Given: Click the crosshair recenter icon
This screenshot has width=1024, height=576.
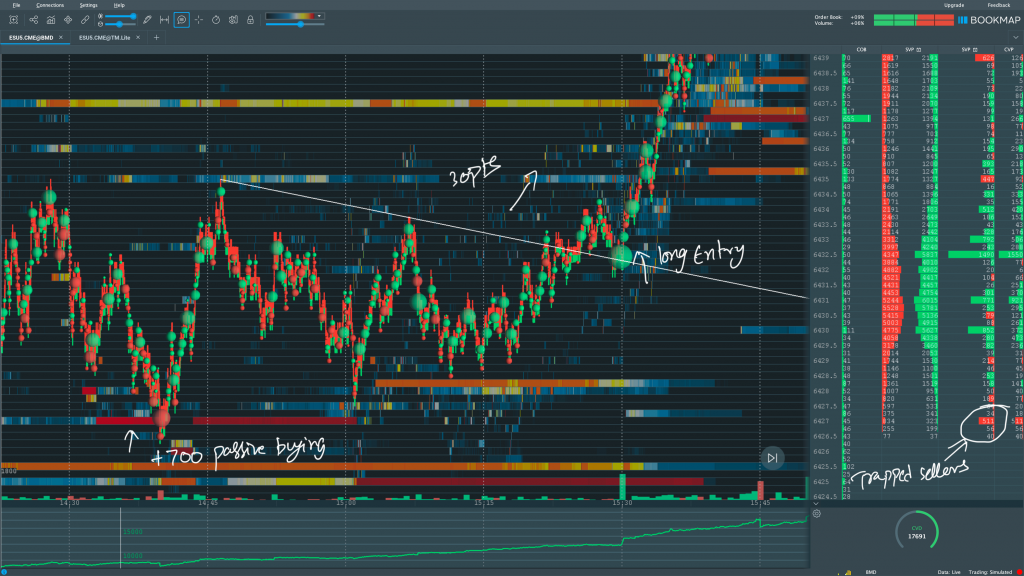Looking at the screenshot, I should tap(198, 19).
